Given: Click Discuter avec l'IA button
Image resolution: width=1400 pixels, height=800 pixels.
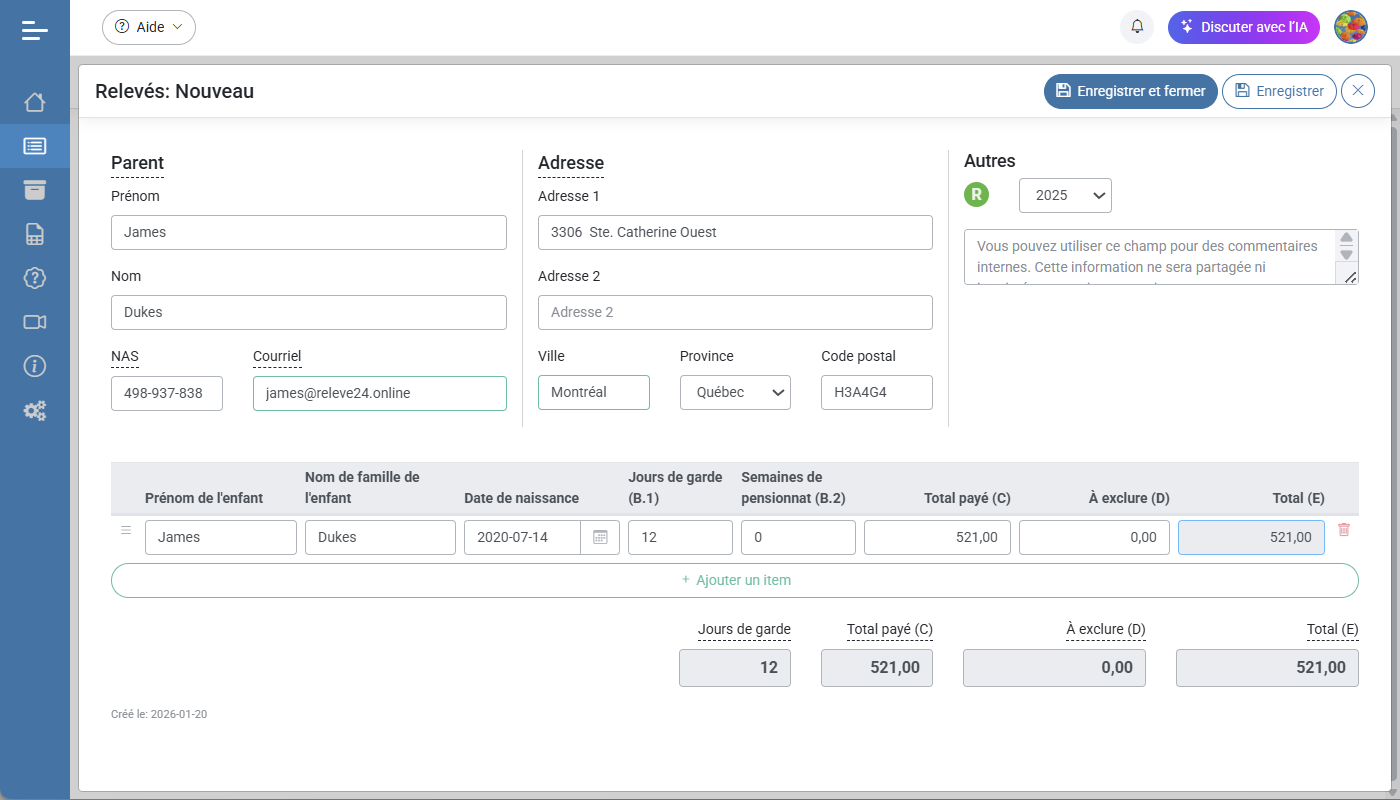Looking at the screenshot, I should click(x=1243, y=27).
